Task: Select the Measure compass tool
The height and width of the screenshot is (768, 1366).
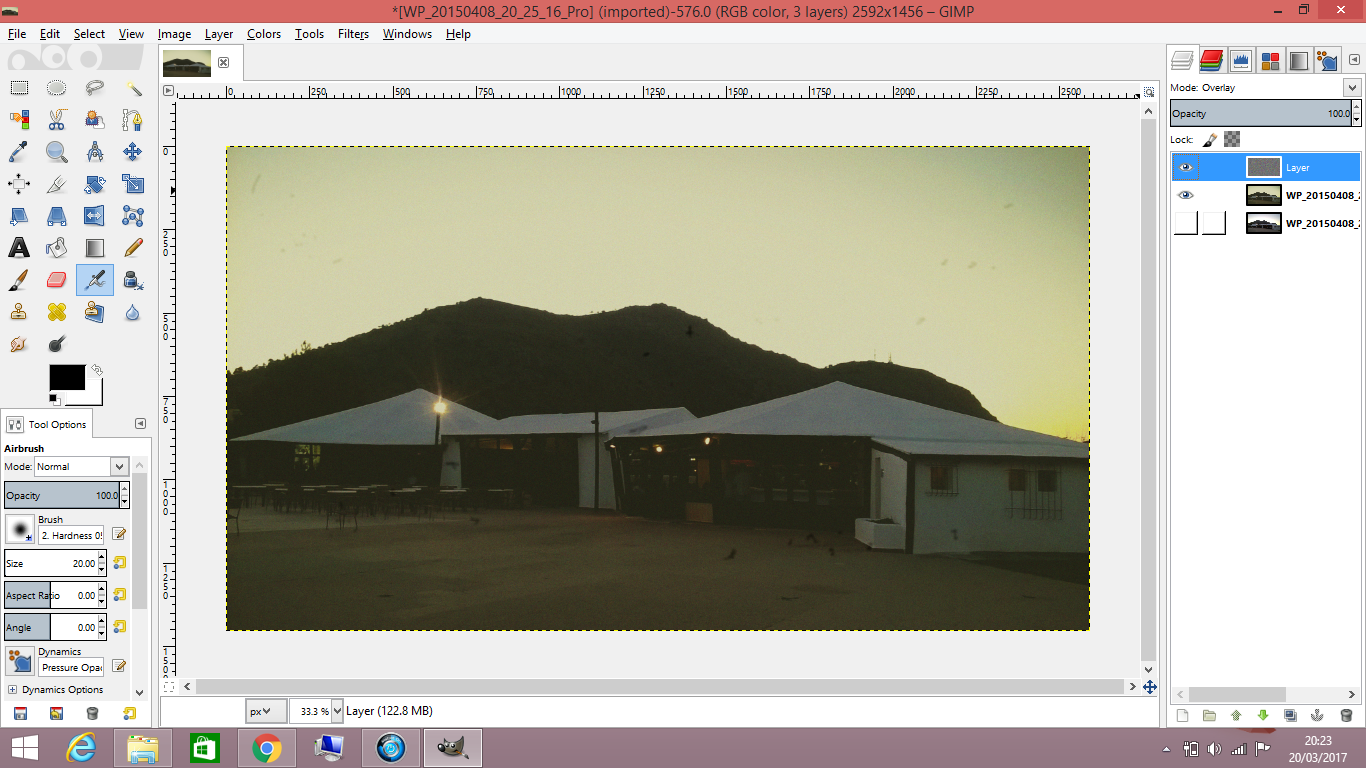Action: pyautogui.click(x=95, y=152)
